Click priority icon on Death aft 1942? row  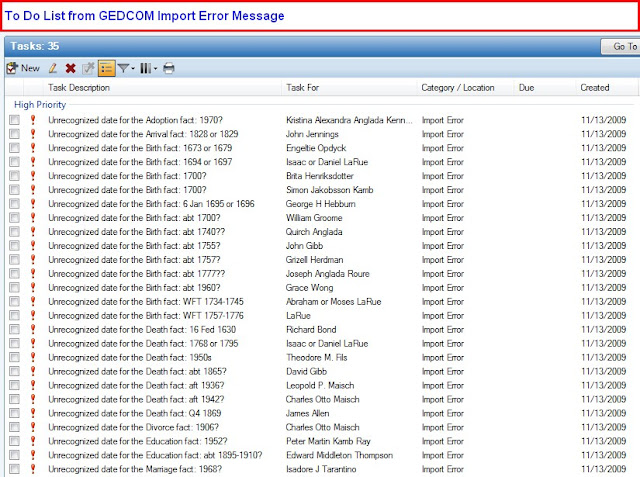[33, 399]
